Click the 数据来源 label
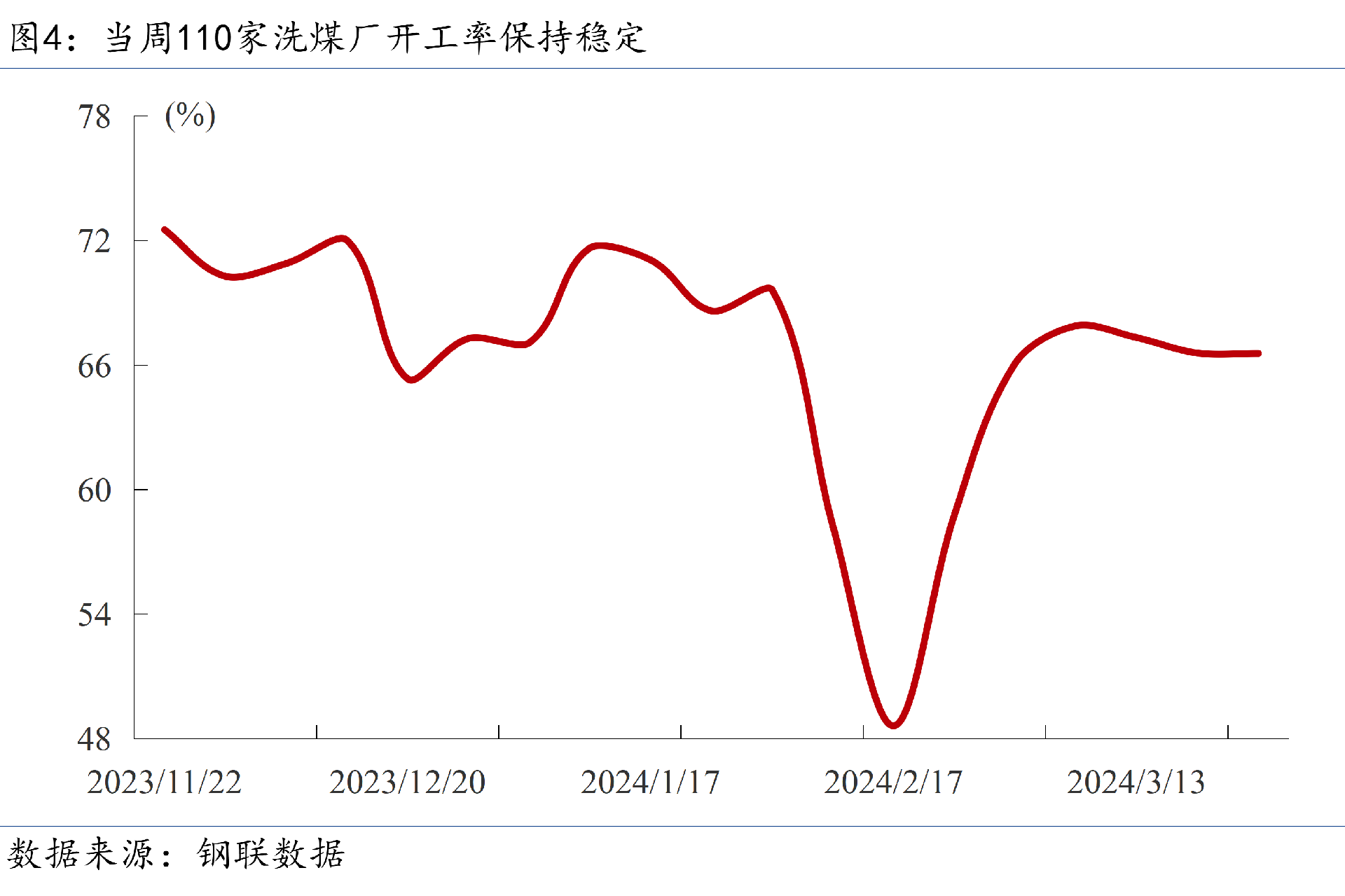 pyautogui.click(x=81, y=854)
